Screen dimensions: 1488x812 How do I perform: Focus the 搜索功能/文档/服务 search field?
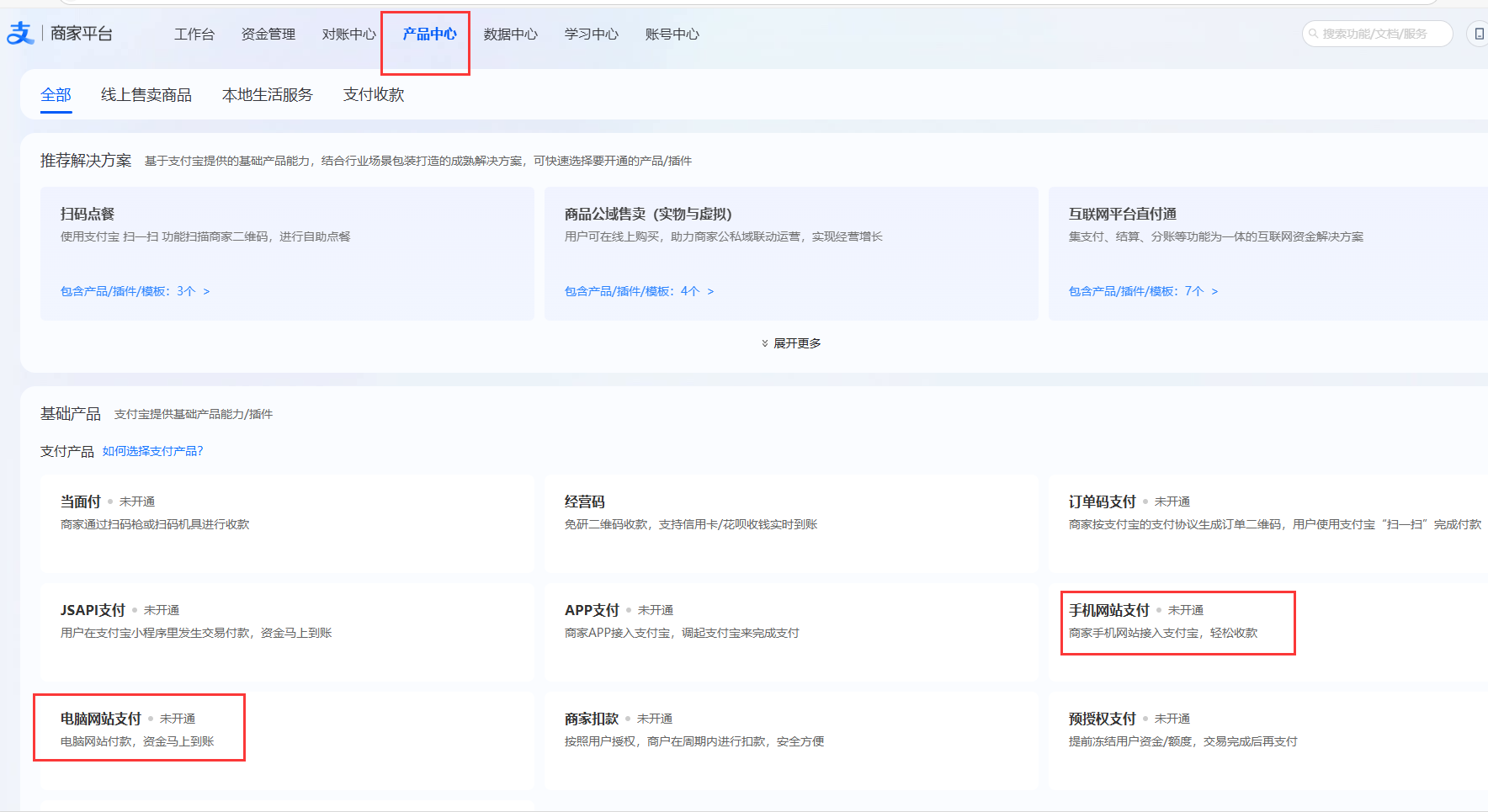[1378, 34]
